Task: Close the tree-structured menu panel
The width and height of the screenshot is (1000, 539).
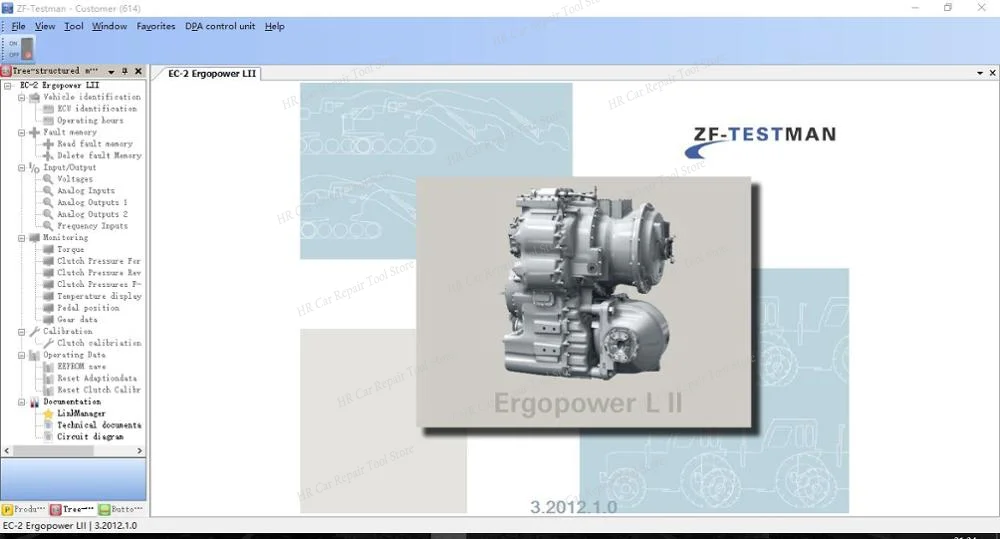Action: (x=138, y=71)
